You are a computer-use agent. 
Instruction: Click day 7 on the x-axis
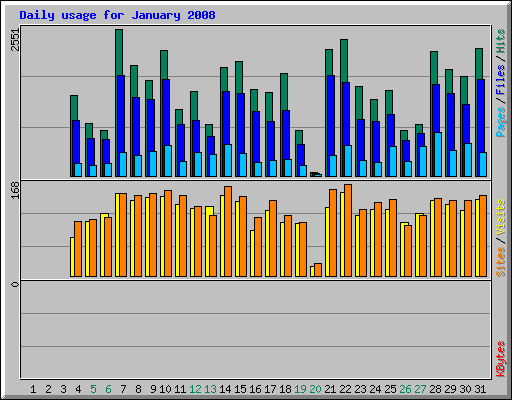click(123, 389)
